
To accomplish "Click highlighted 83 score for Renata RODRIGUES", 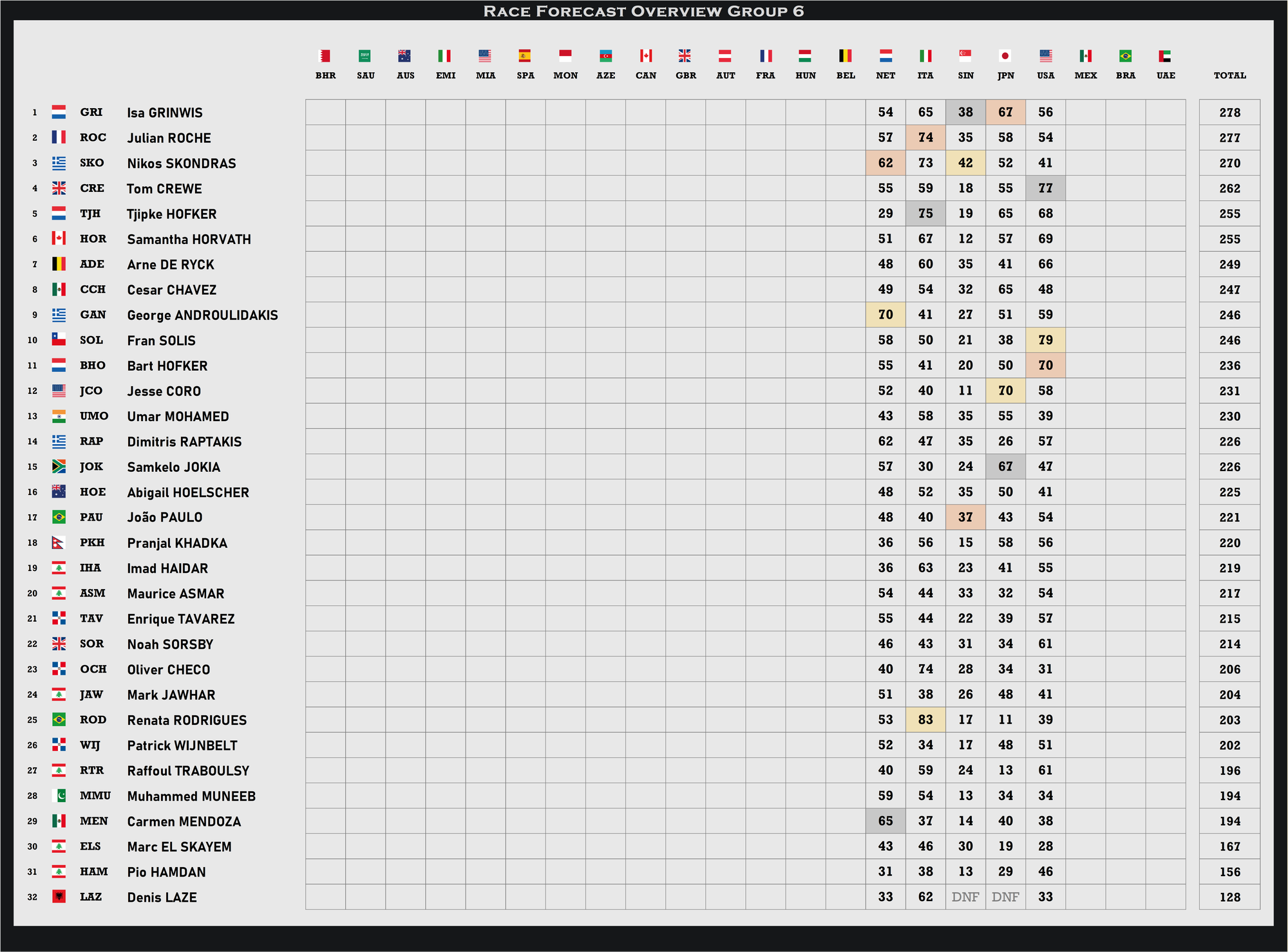I will [925, 720].
